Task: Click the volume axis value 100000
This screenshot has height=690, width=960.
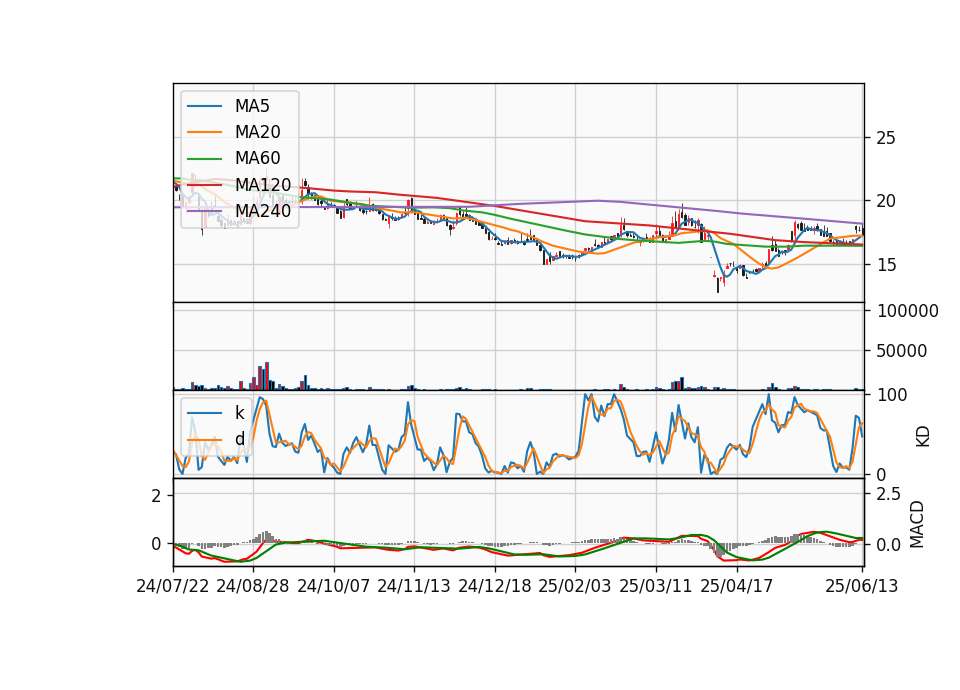Action: tap(908, 311)
